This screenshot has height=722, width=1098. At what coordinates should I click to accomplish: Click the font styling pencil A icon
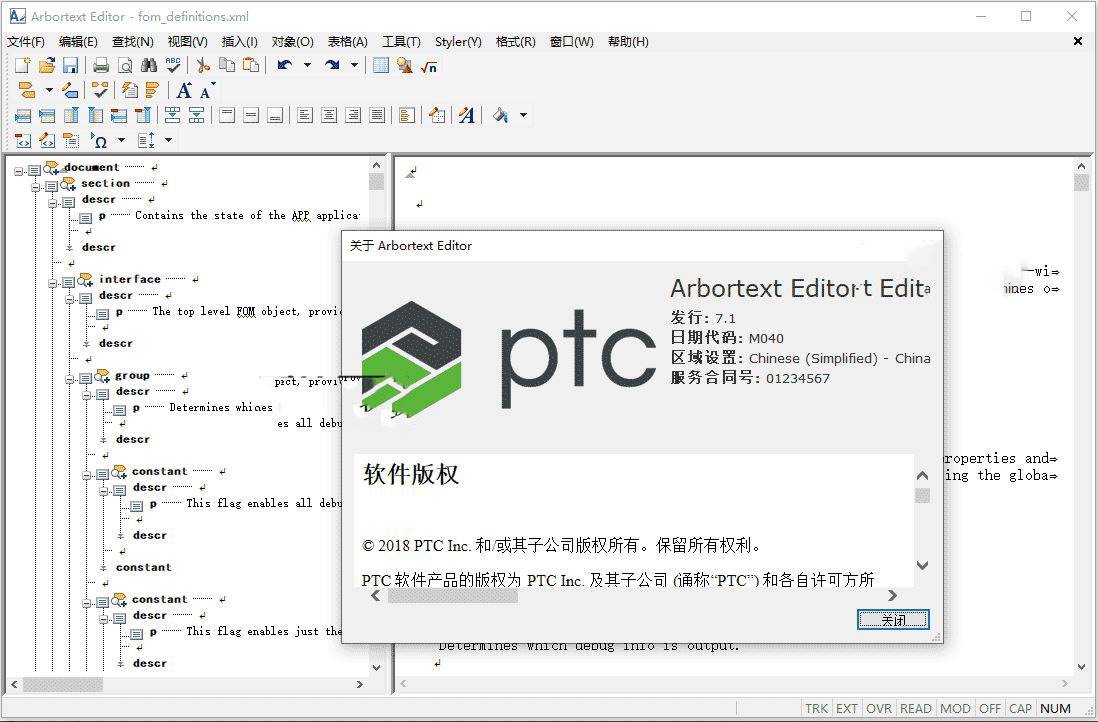pyautogui.click(x=466, y=115)
